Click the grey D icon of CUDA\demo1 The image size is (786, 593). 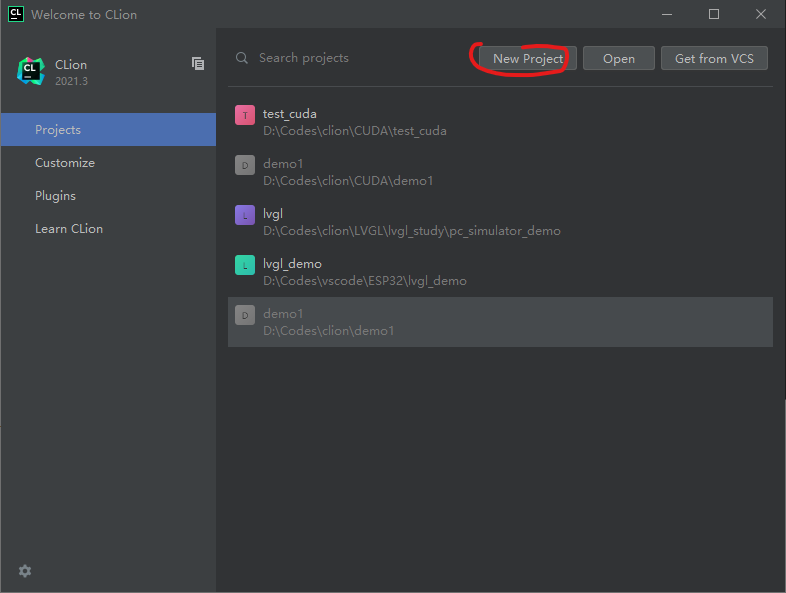(245, 165)
